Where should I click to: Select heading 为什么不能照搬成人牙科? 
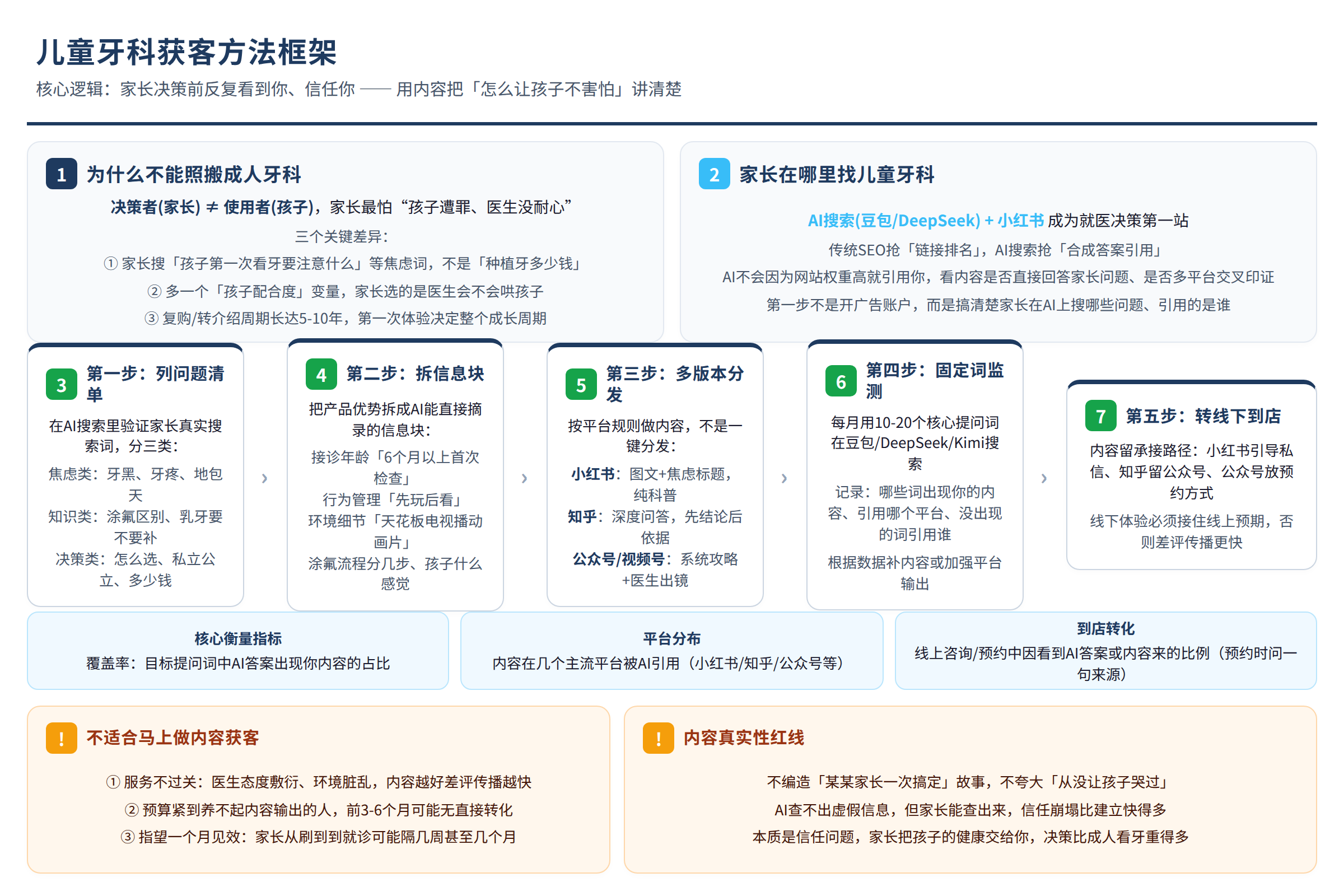click(x=194, y=174)
